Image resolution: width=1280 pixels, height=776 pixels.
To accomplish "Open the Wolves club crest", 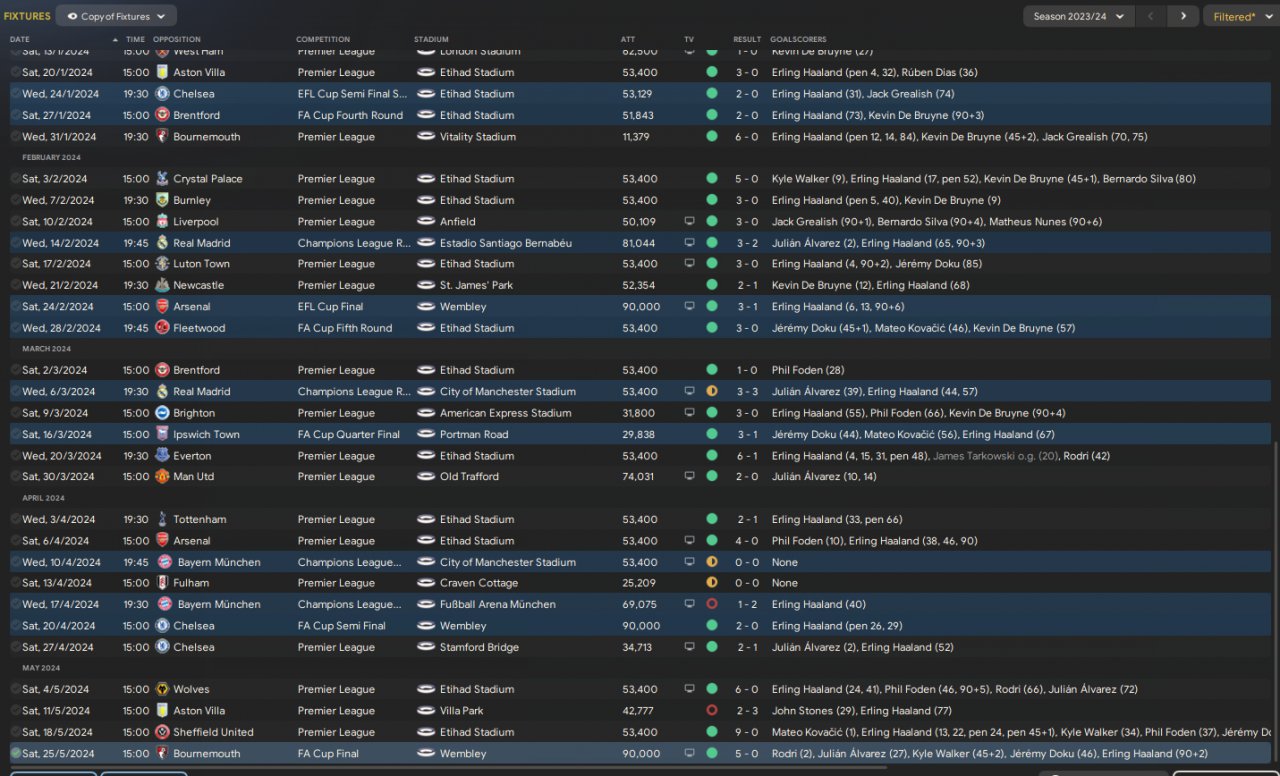I will coord(162,689).
